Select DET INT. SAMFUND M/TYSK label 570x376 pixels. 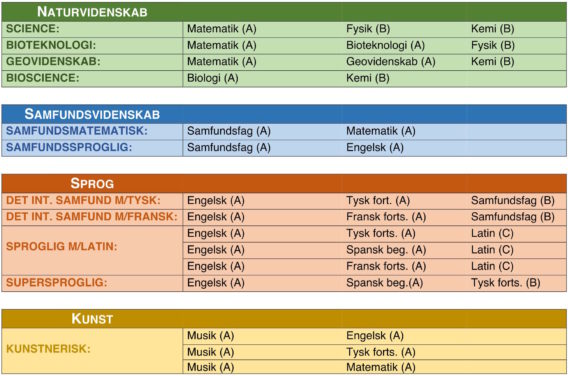83,200
